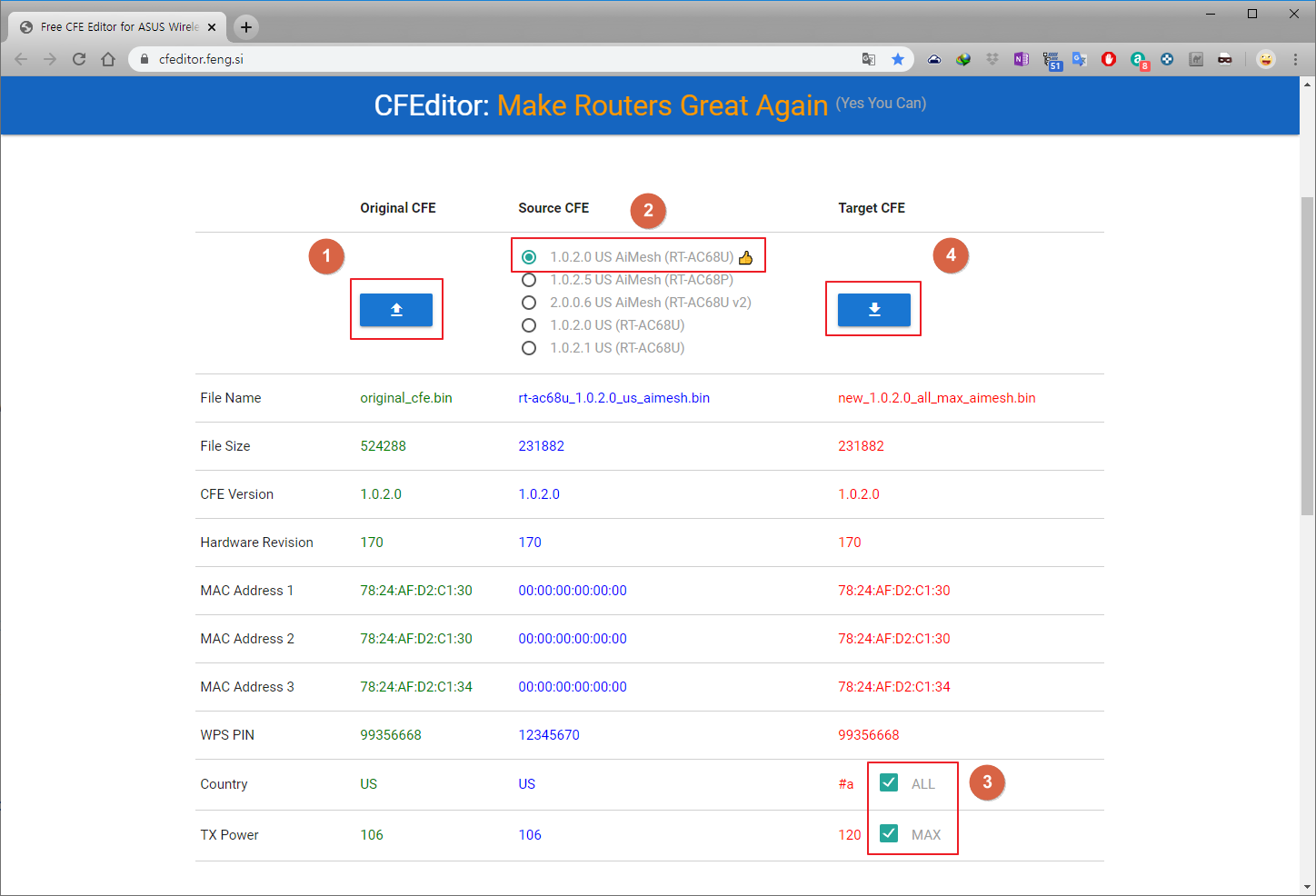Click the Target CFE column header

(x=872, y=208)
